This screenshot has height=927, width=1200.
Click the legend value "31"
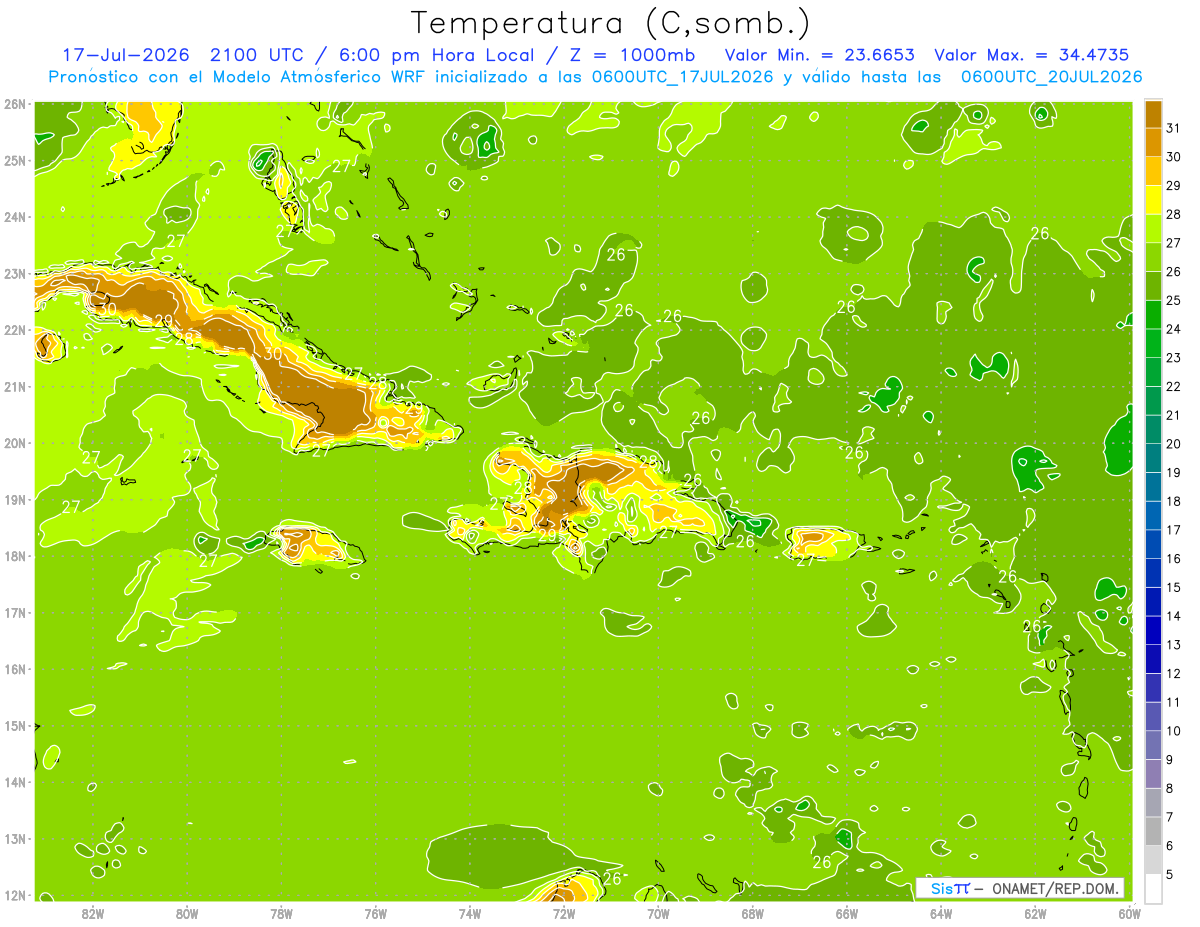[1173, 128]
